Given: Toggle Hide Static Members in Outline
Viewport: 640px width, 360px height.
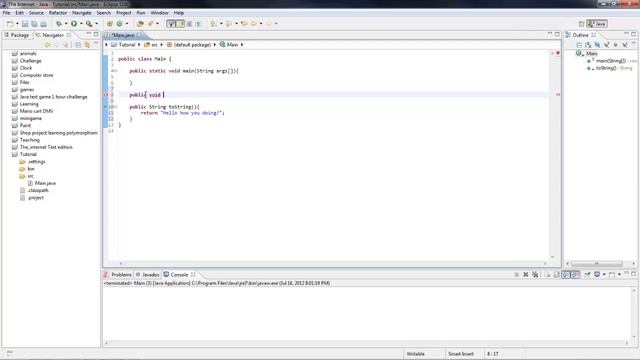Looking at the screenshot, I should (x=607, y=45).
